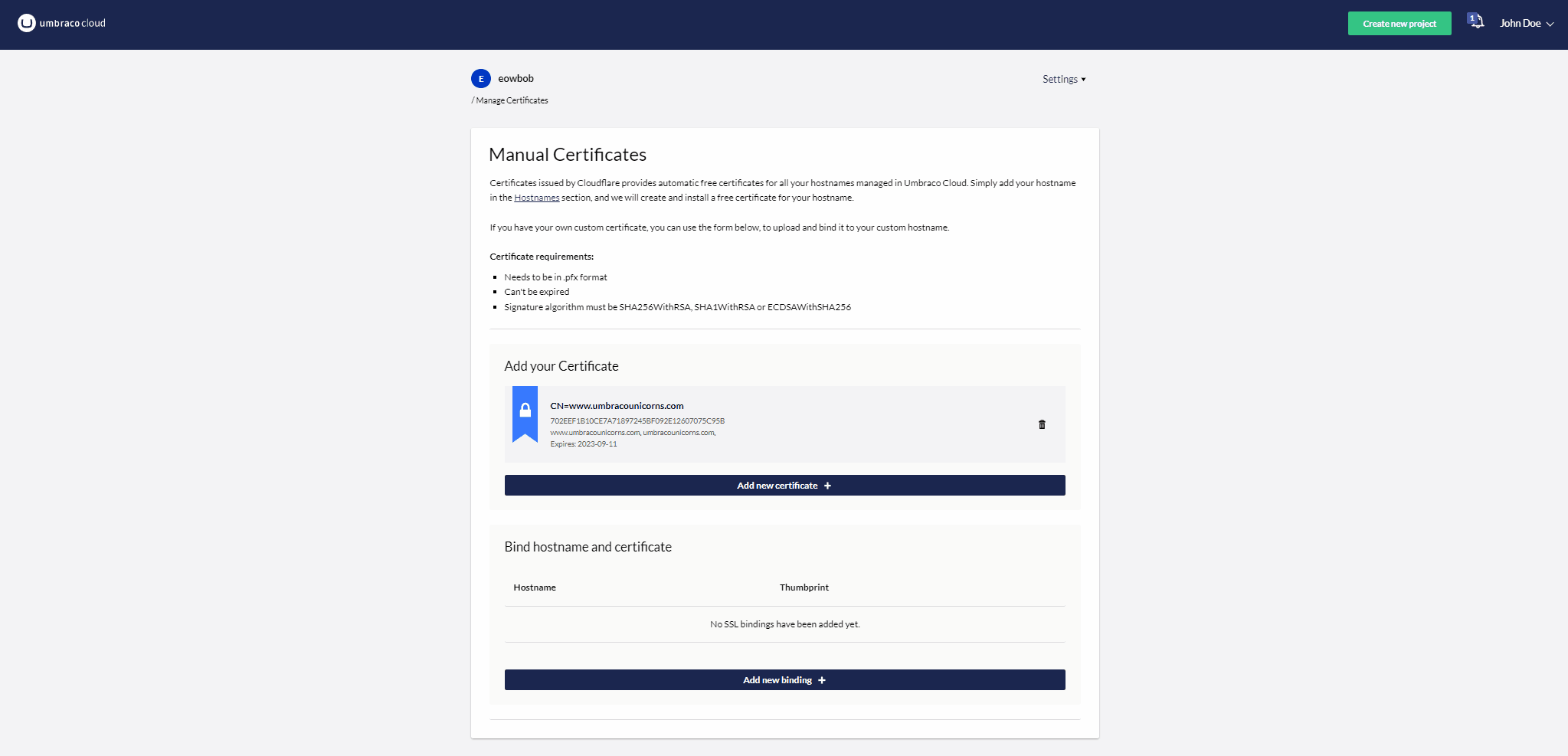Select the No SSL bindings have been added message
Screen dimensions: 1568x756
[785, 624]
